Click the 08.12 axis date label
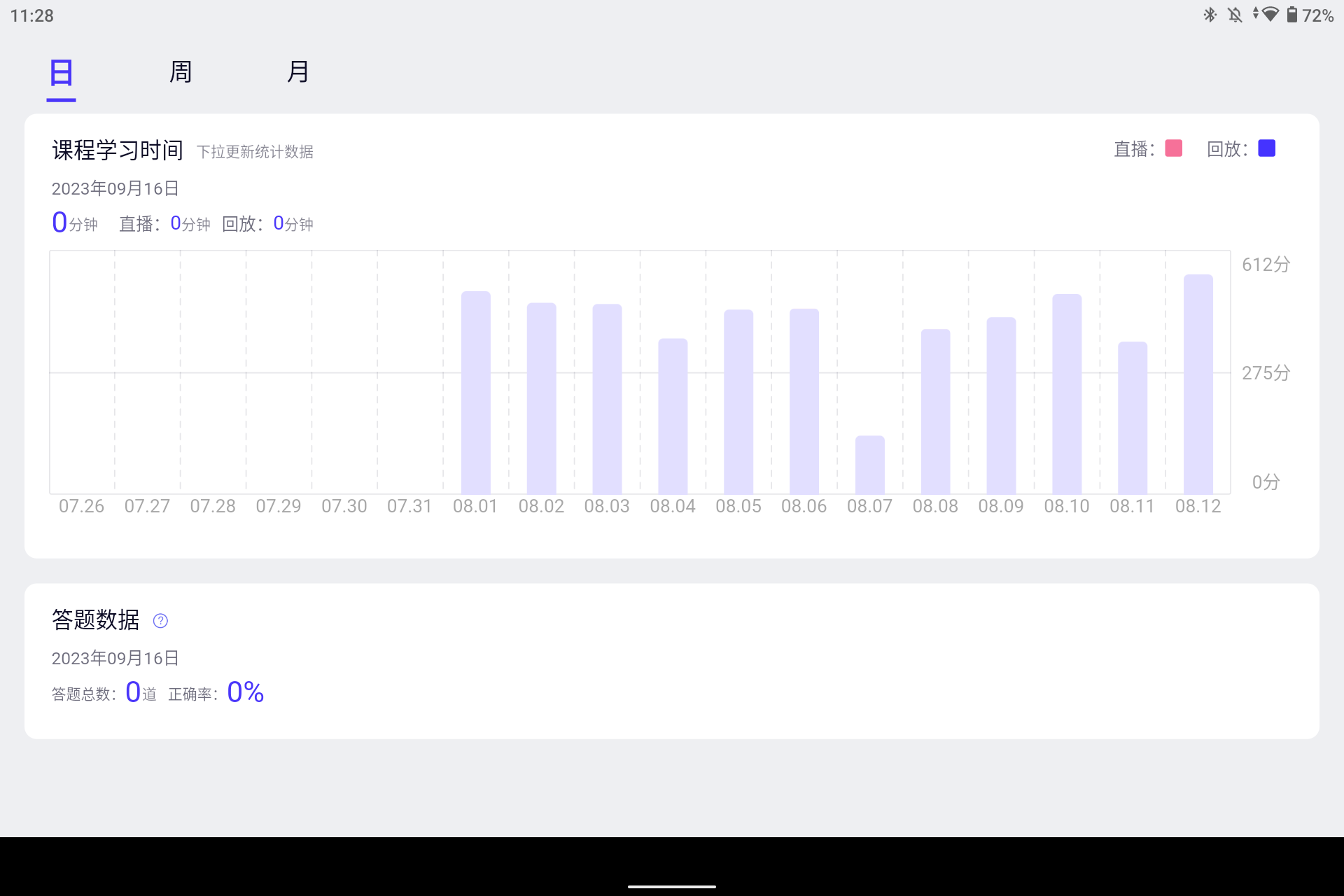 (x=1198, y=506)
